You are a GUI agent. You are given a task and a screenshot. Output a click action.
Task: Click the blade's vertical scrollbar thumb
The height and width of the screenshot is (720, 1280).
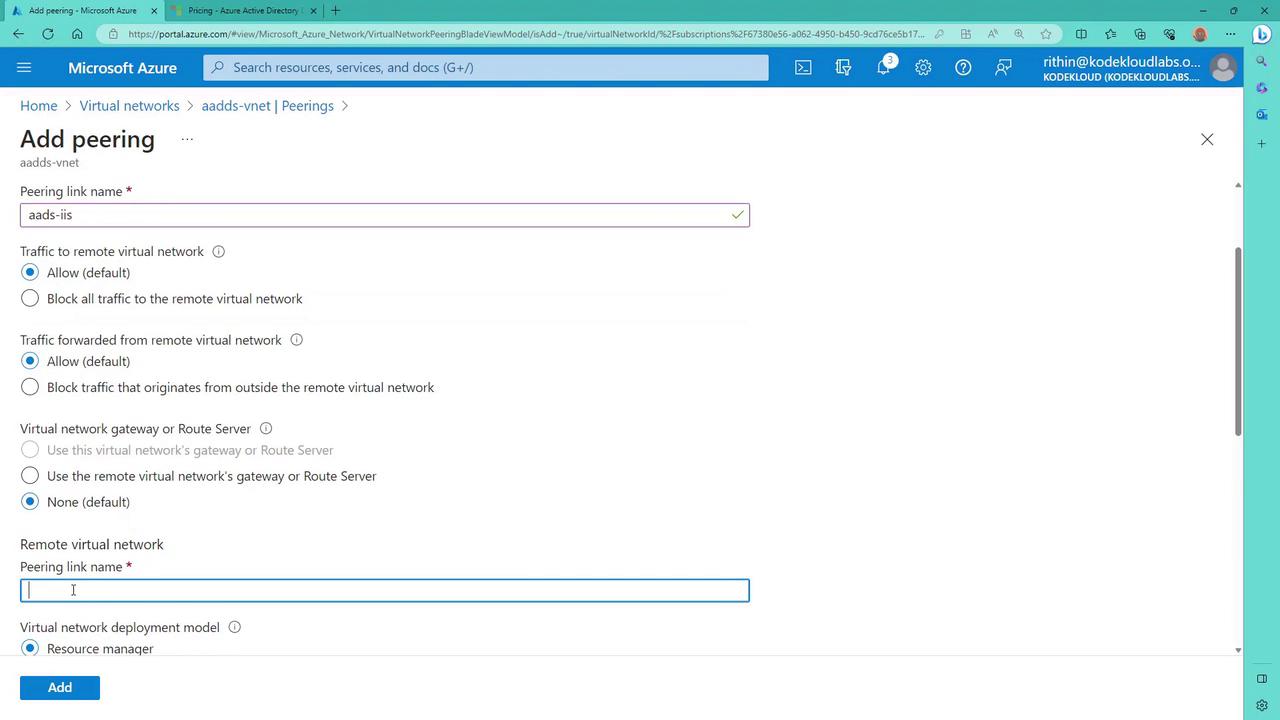pyautogui.click(x=1238, y=340)
